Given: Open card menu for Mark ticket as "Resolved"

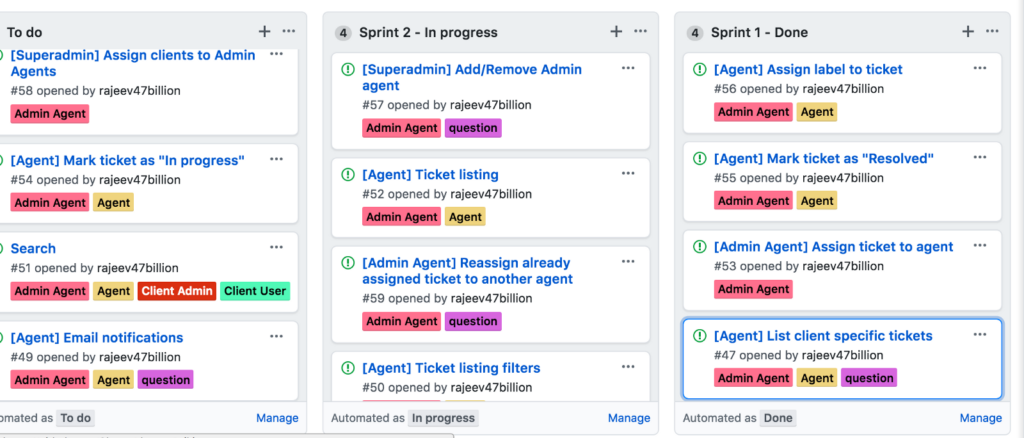Looking at the screenshot, I should (x=980, y=157).
